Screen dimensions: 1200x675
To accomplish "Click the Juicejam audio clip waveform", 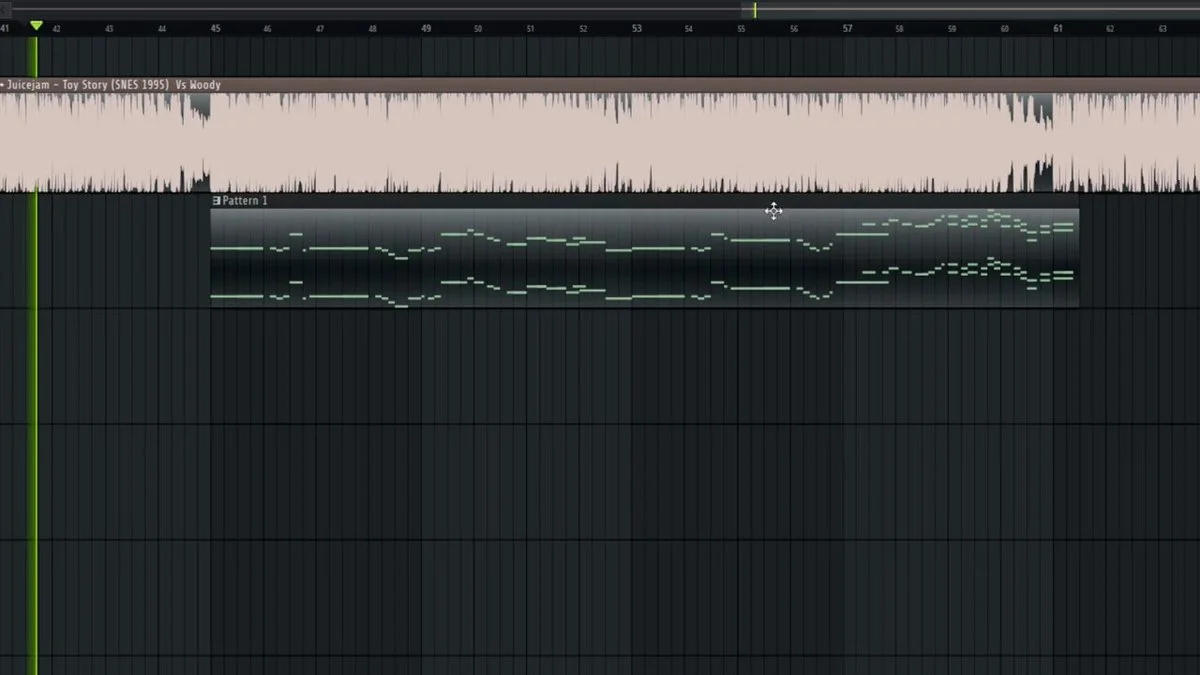I will (600, 142).
